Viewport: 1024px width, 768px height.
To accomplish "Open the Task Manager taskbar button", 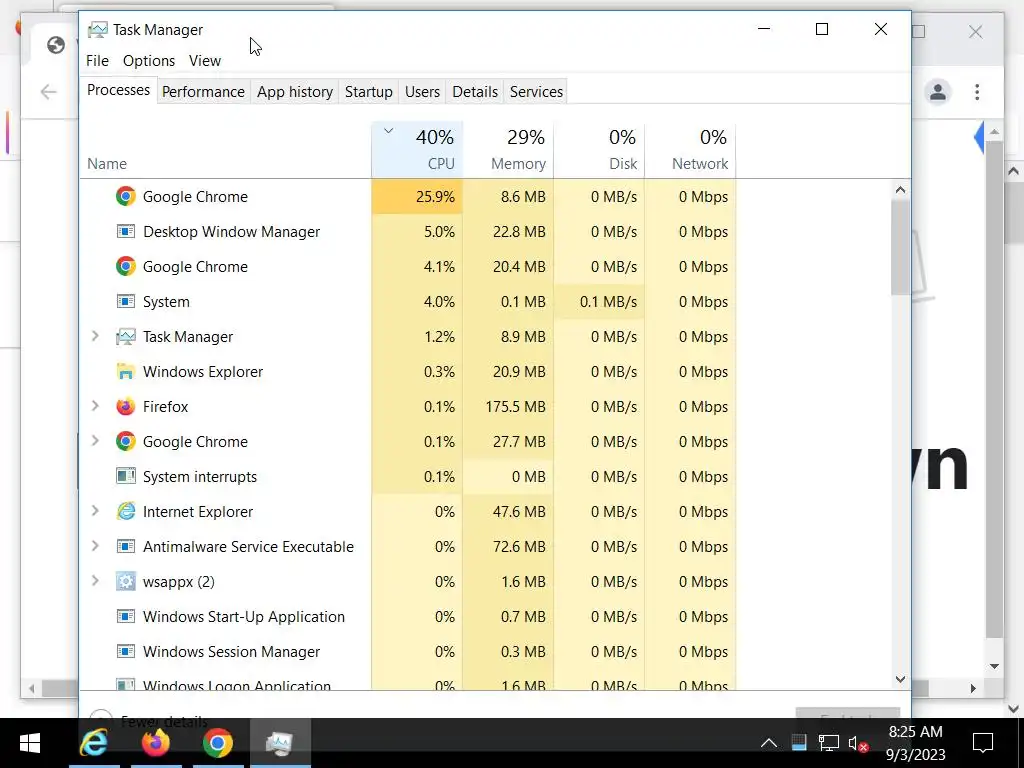I will [280, 743].
